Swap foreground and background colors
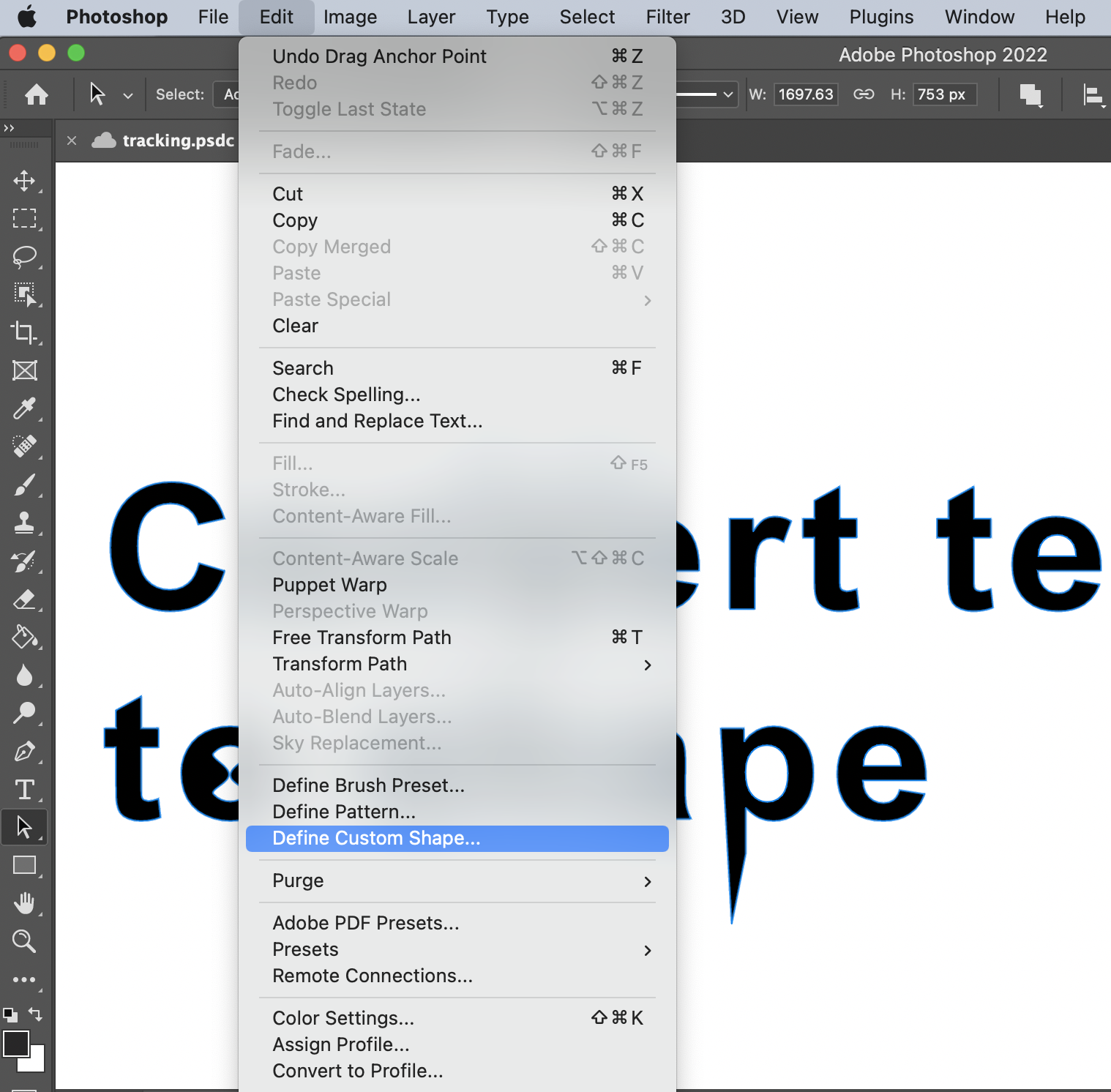 (35, 1014)
